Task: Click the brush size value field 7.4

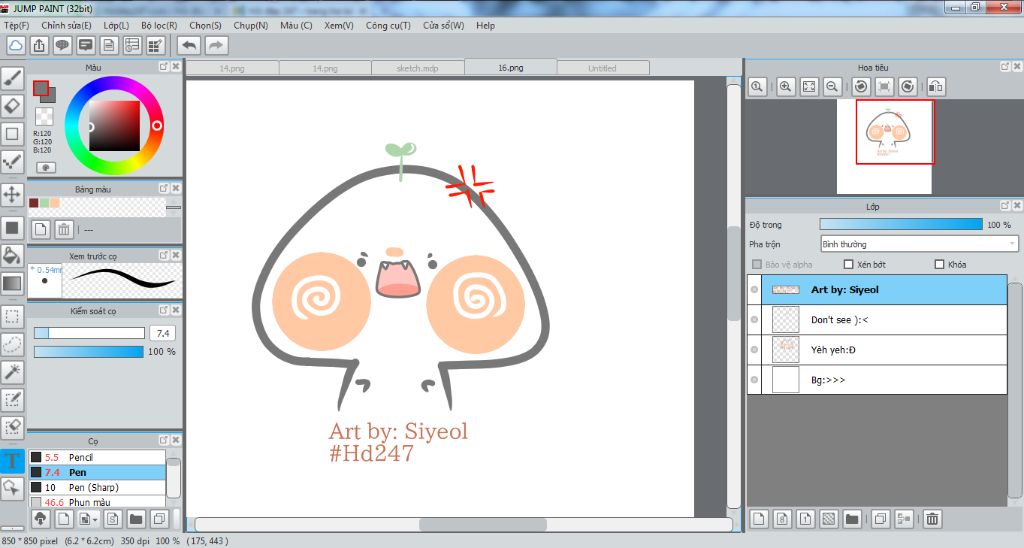Action: (163, 333)
